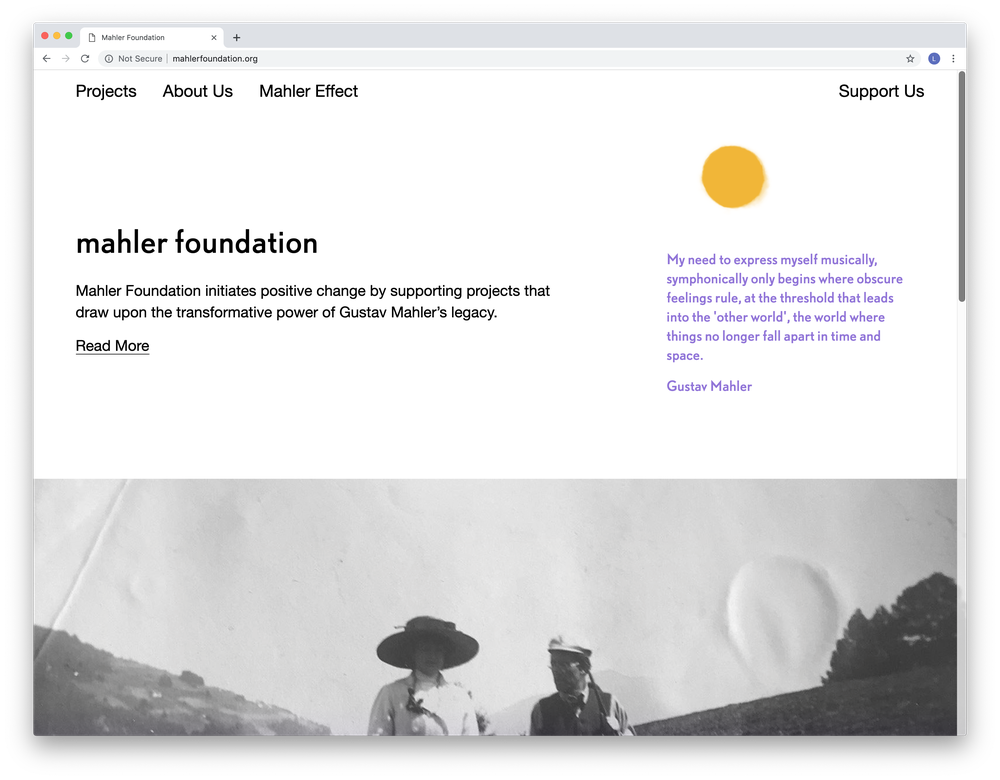Open the About Us page
This screenshot has width=1000, height=780.
(x=198, y=91)
